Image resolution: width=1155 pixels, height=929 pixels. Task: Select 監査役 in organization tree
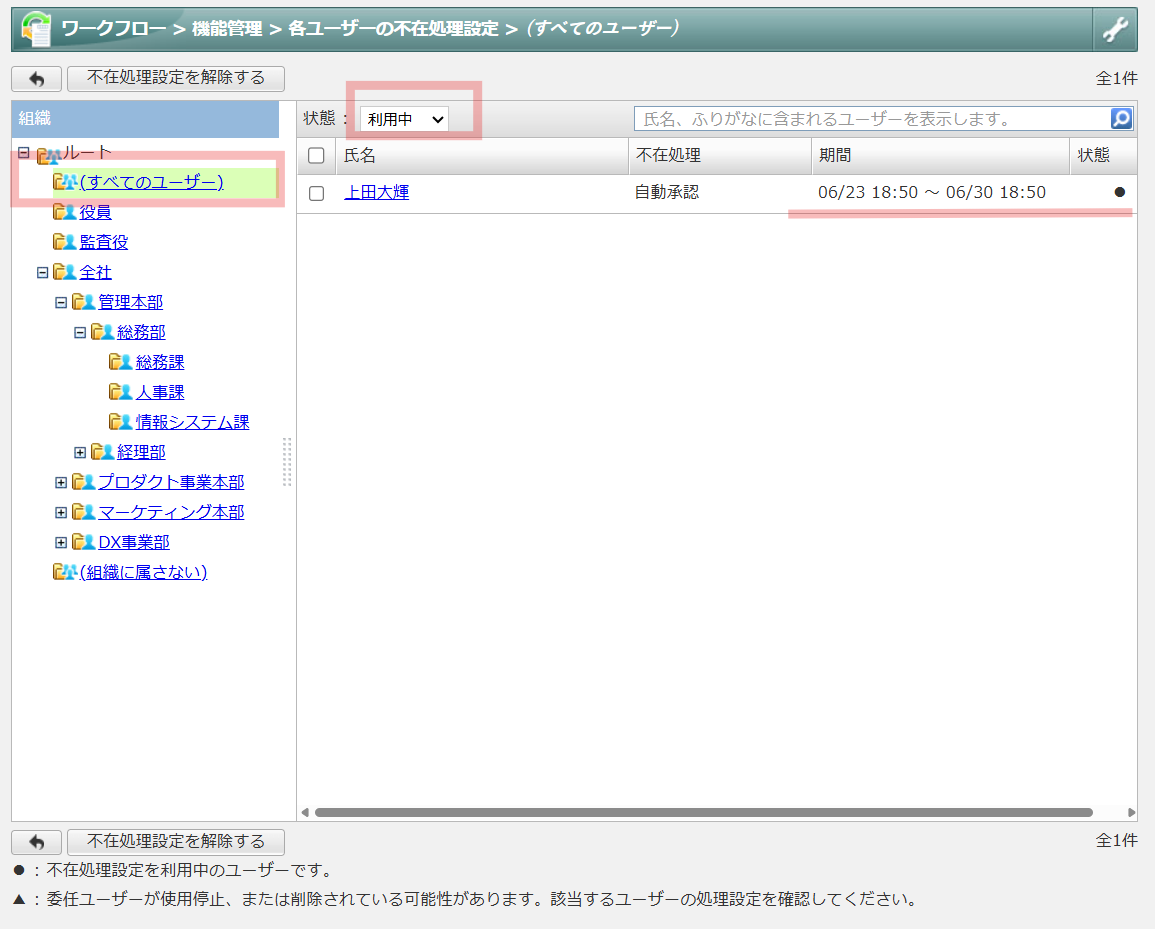pyautogui.click(x=104, y=242)
